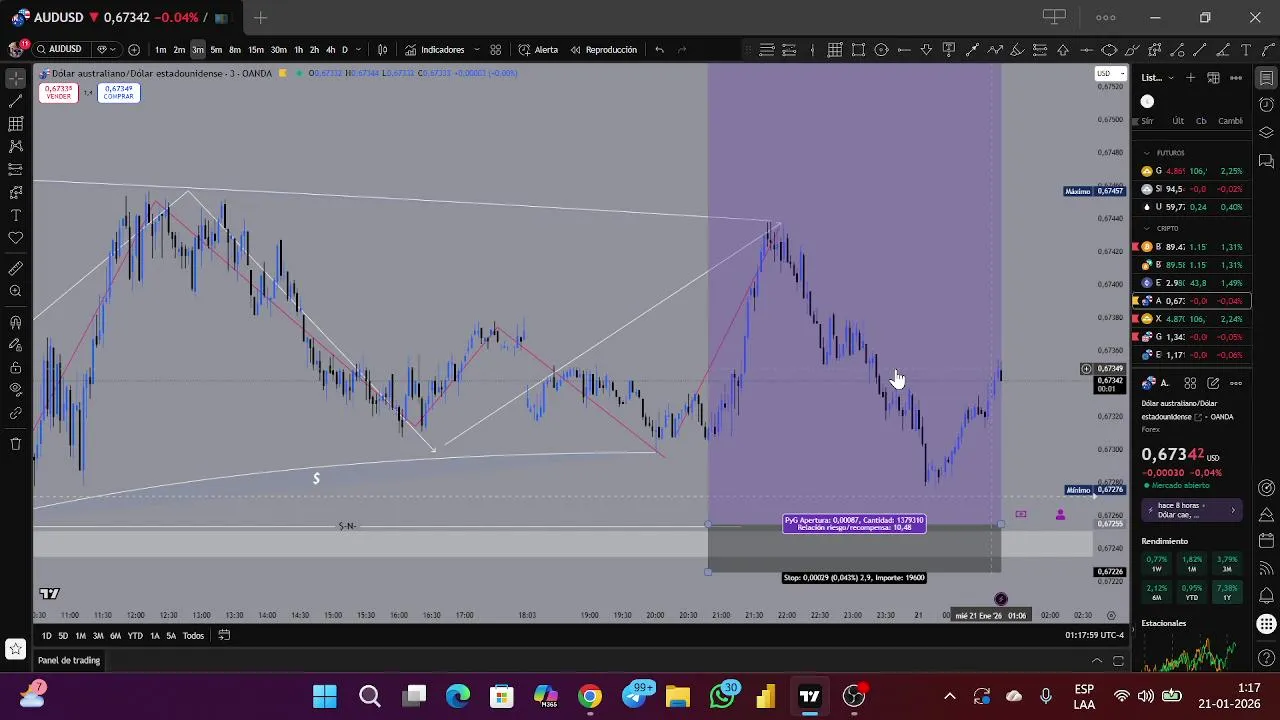Undo the last chart action

(659, 49)
